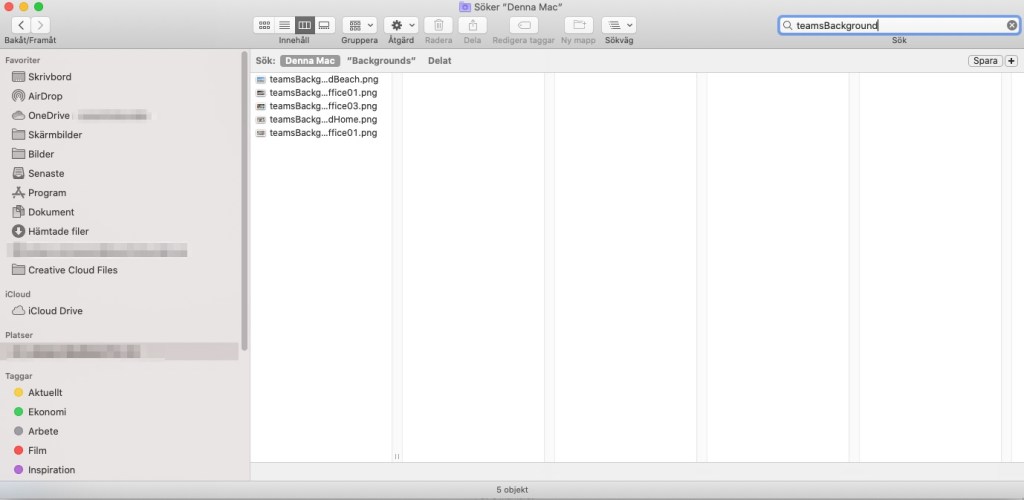Viewport: 1024px width, 500px height.
Task: Clear the search field with the X icon
Action: tap(1012, 26)
